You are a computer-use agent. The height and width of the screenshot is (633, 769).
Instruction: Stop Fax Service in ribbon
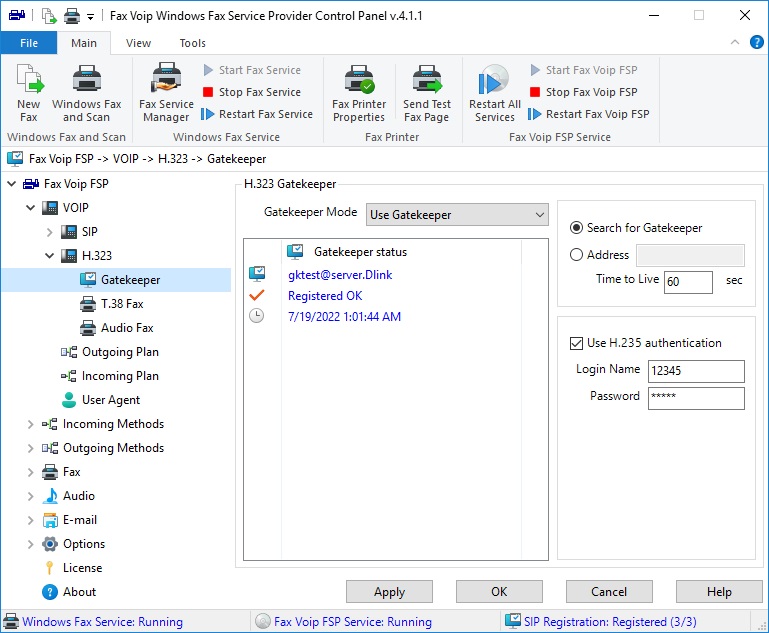pyautogui.click(x=251, y=92)
